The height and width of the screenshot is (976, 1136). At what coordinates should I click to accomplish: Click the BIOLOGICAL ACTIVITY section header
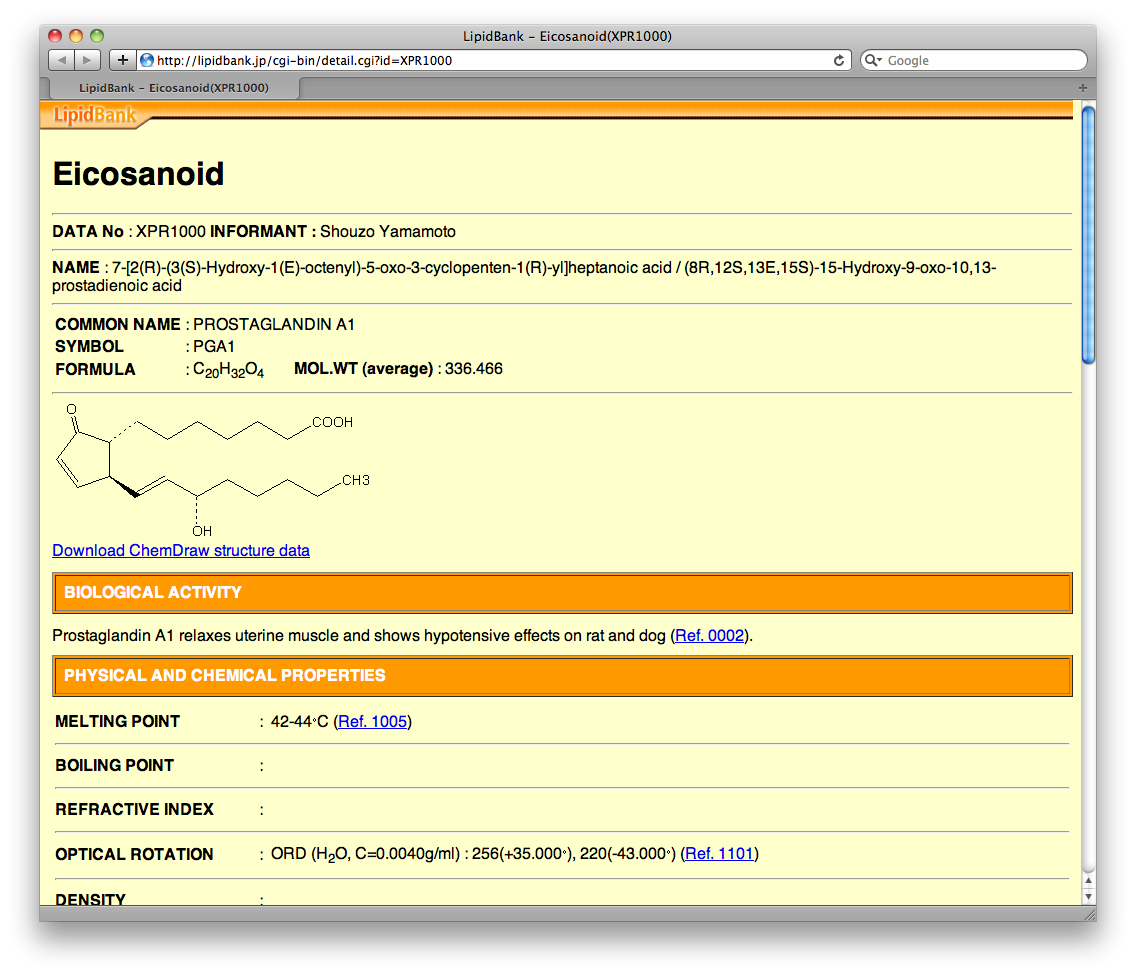(562, 593)
